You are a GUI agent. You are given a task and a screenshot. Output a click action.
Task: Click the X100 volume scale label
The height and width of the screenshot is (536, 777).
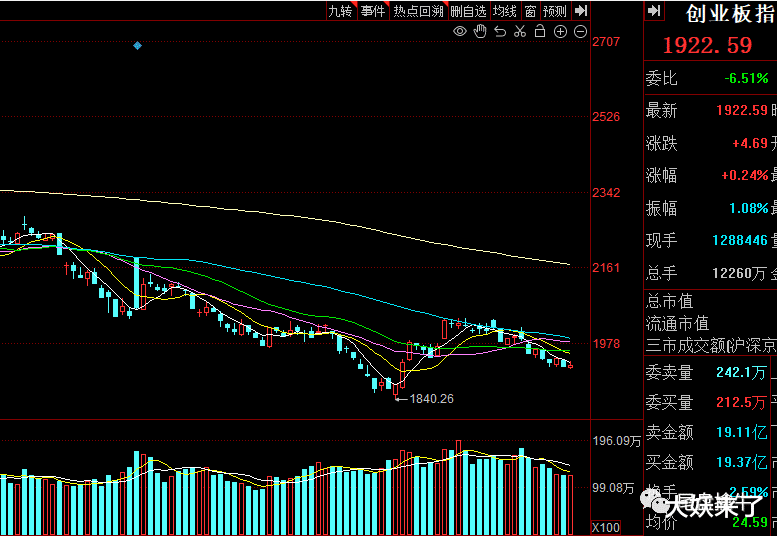click(x=606, y=528)
